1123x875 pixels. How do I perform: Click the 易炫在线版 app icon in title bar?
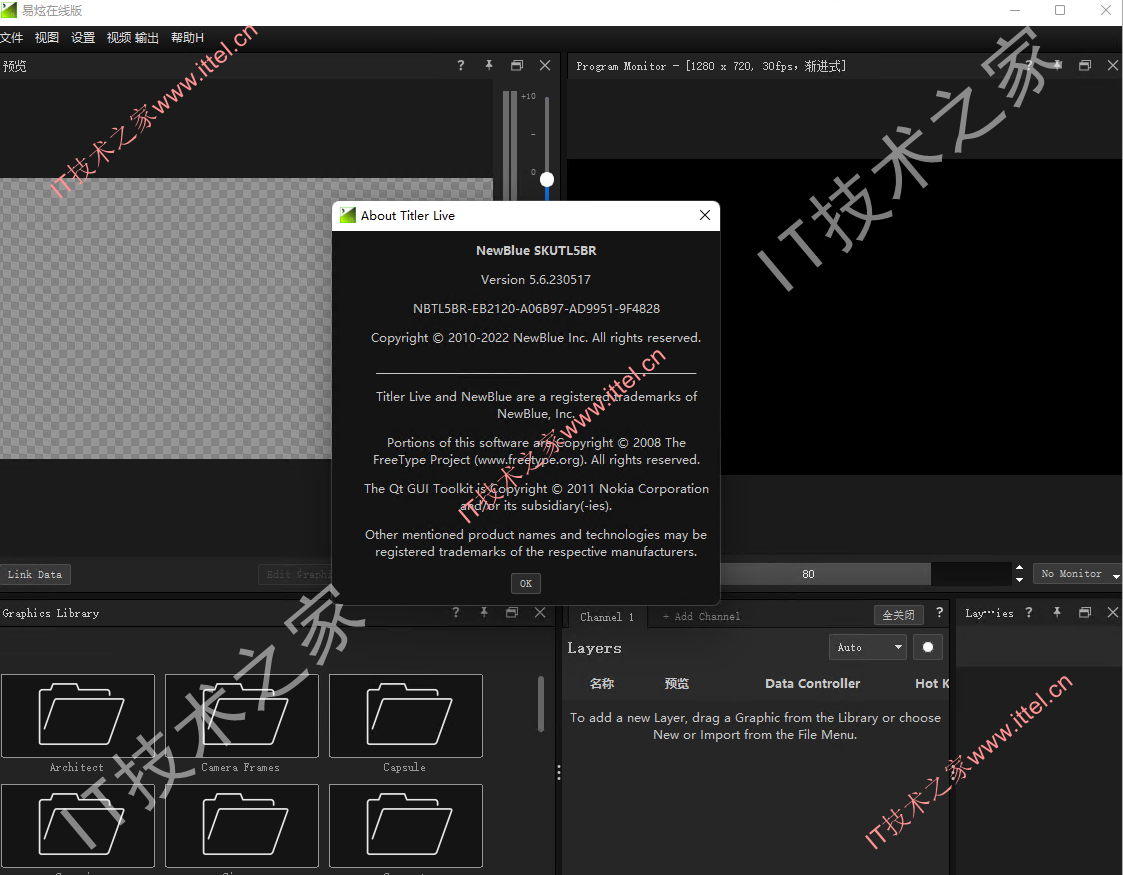tap(9, 10)
